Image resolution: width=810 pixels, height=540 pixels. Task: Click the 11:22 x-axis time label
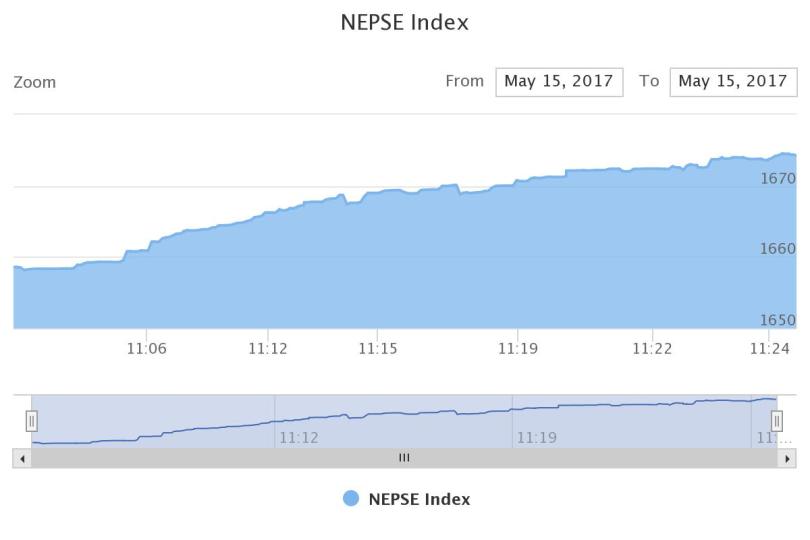pyautogui.click(x=652, y=349)
